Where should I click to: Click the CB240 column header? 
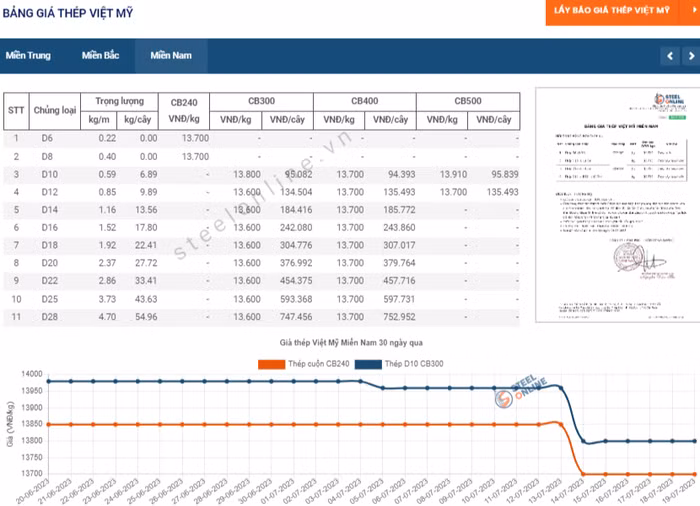pos(184,103)
